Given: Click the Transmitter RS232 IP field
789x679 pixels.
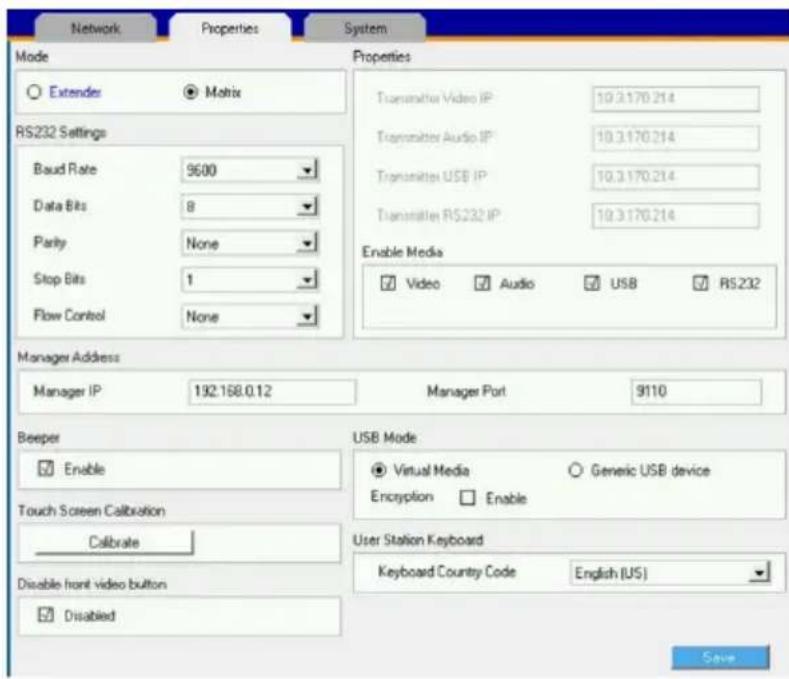Looking at the screenshot, I should [676, 216].
